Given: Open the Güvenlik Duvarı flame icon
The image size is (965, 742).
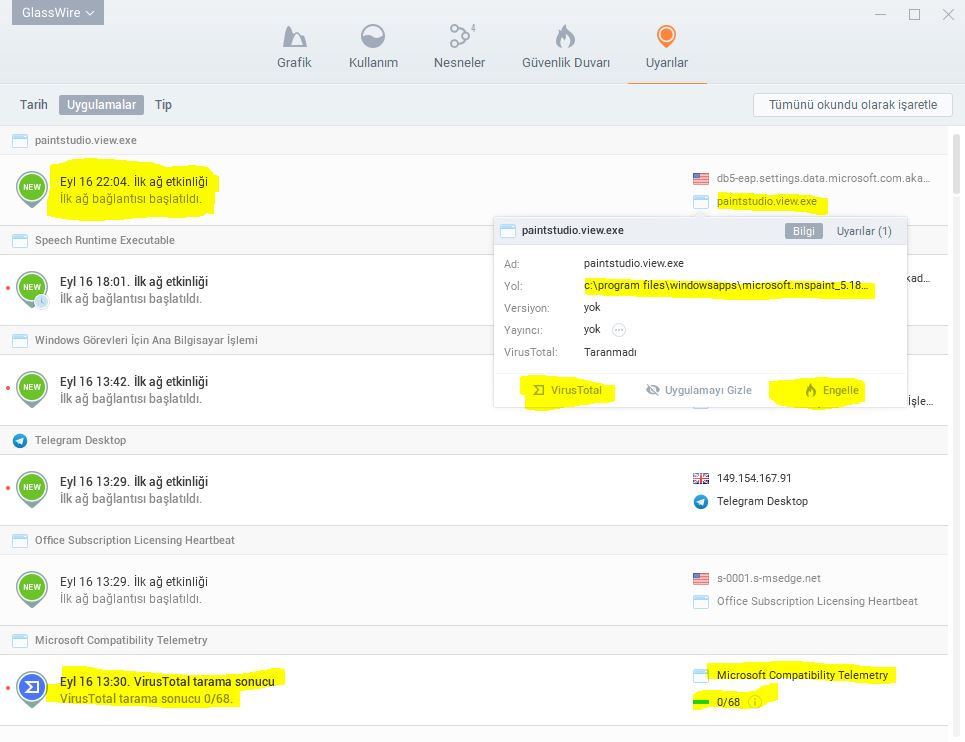Looking at the screenshot, I should pyautogui.click(x=565, y=37).
